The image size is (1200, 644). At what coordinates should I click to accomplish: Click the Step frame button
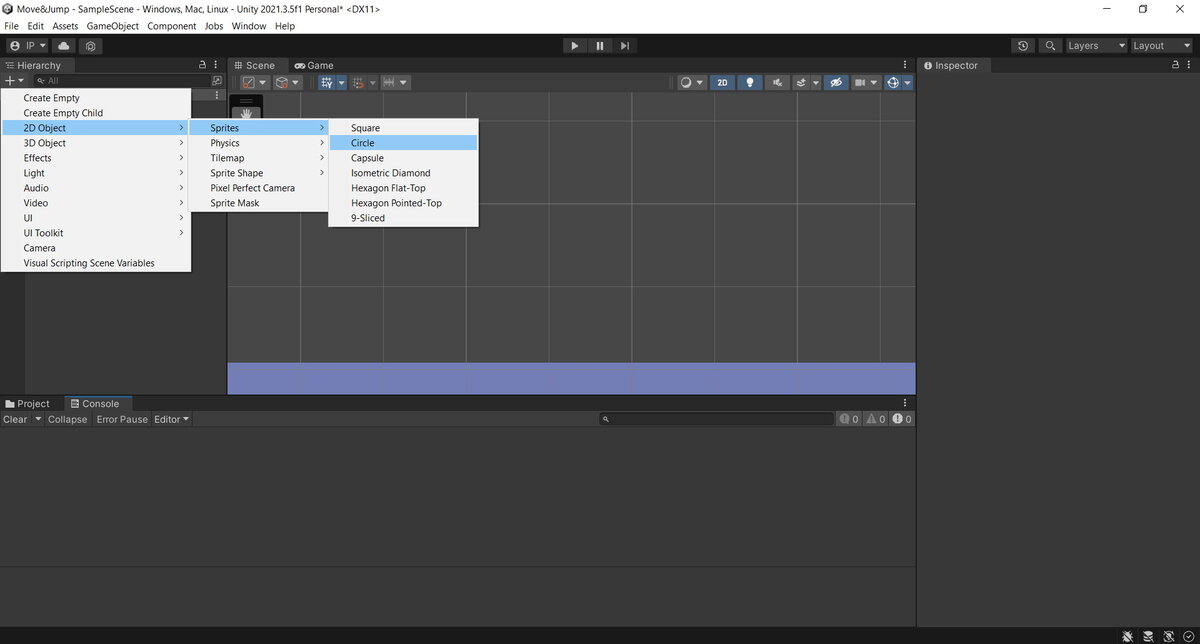click(x=625, y=46)
